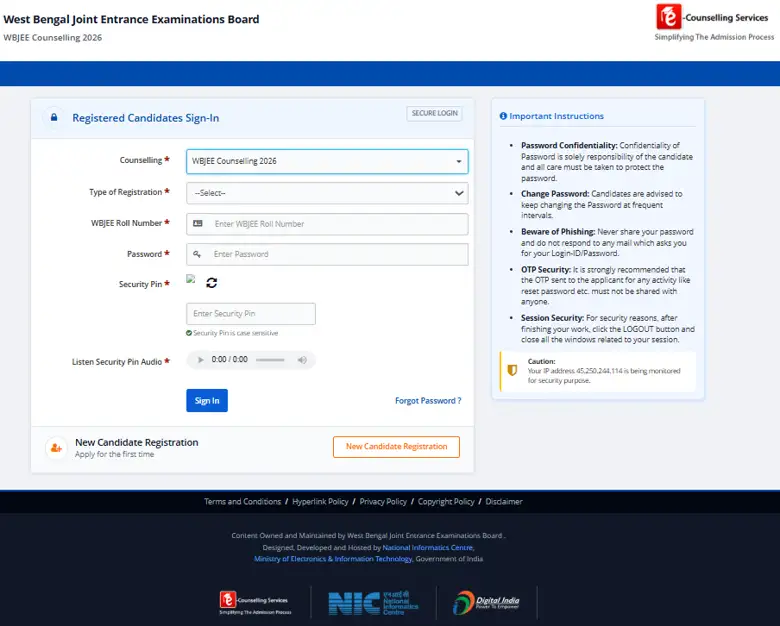Viewport: 780px width, 626px height.
Task: Click the Security Pin is case sensitive note
Action: point(235,333)
